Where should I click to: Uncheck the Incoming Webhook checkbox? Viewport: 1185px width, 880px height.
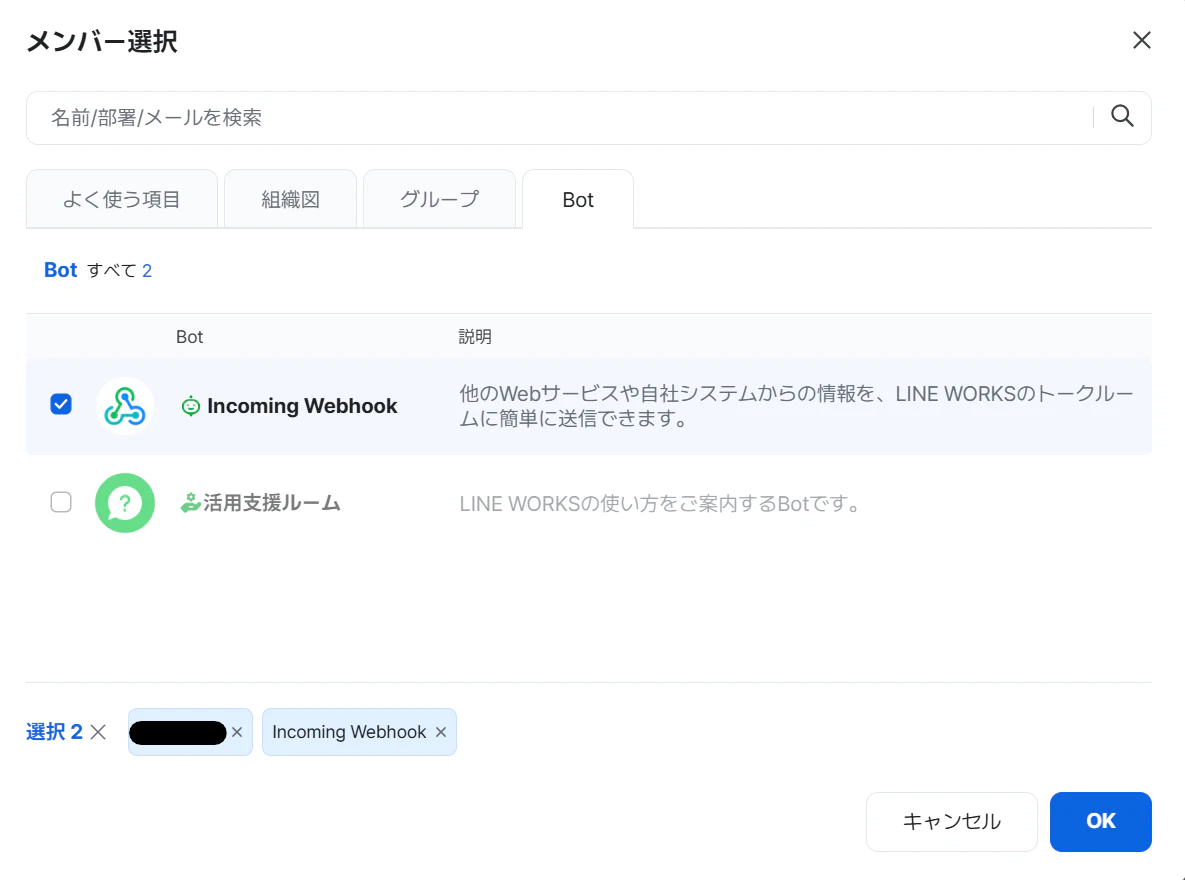(x=61, y=404)
